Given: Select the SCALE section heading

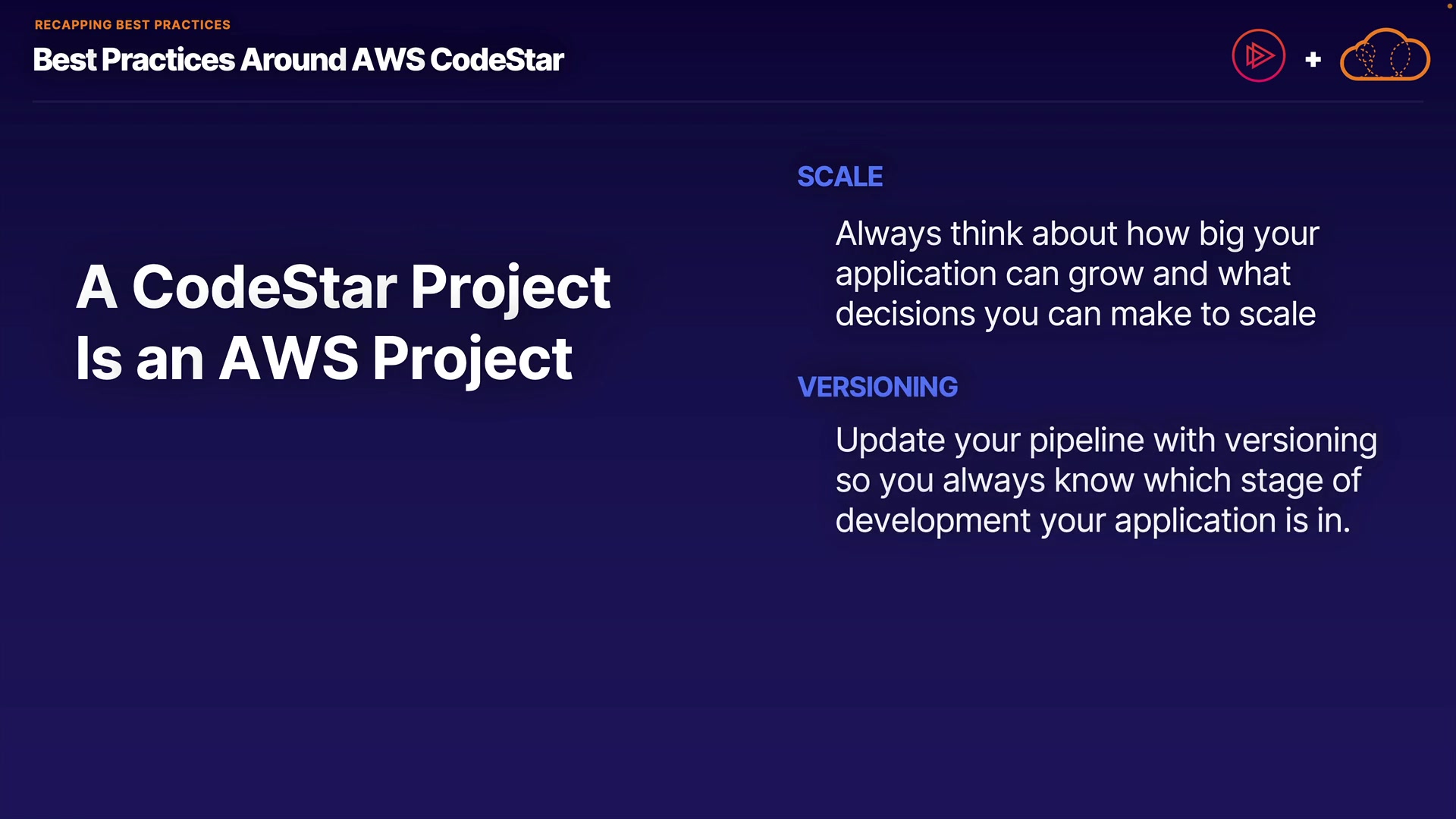Looking at the screenshot, I should click(x=839, y=177).
